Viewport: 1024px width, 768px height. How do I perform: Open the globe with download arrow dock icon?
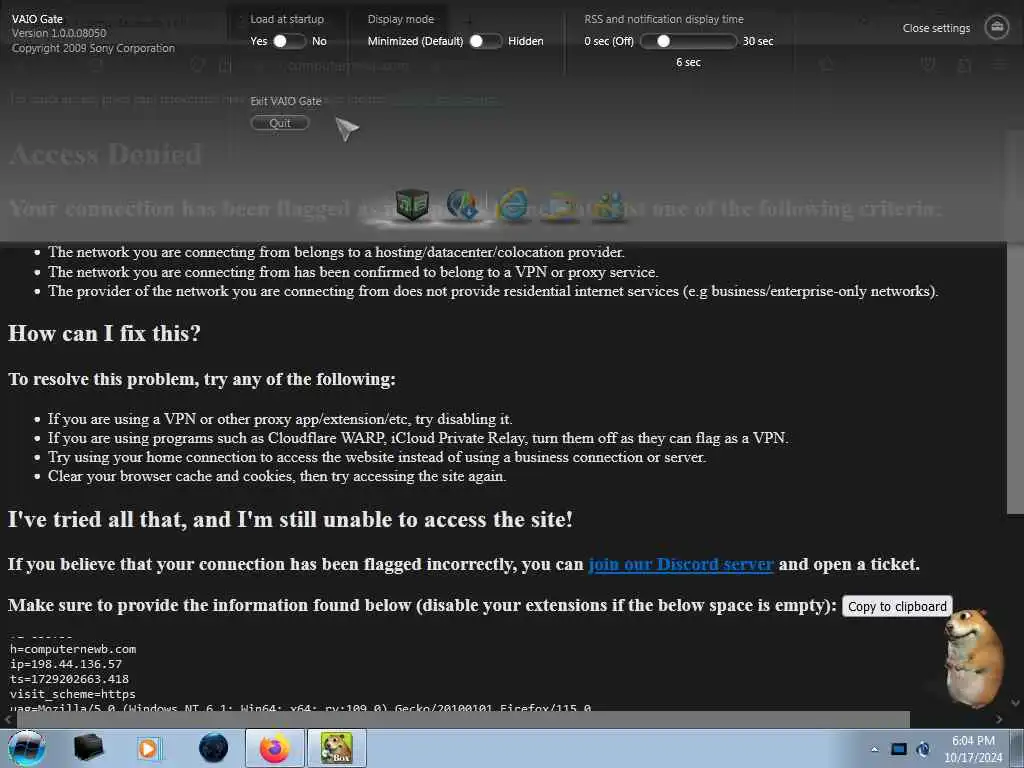[462, 204]
